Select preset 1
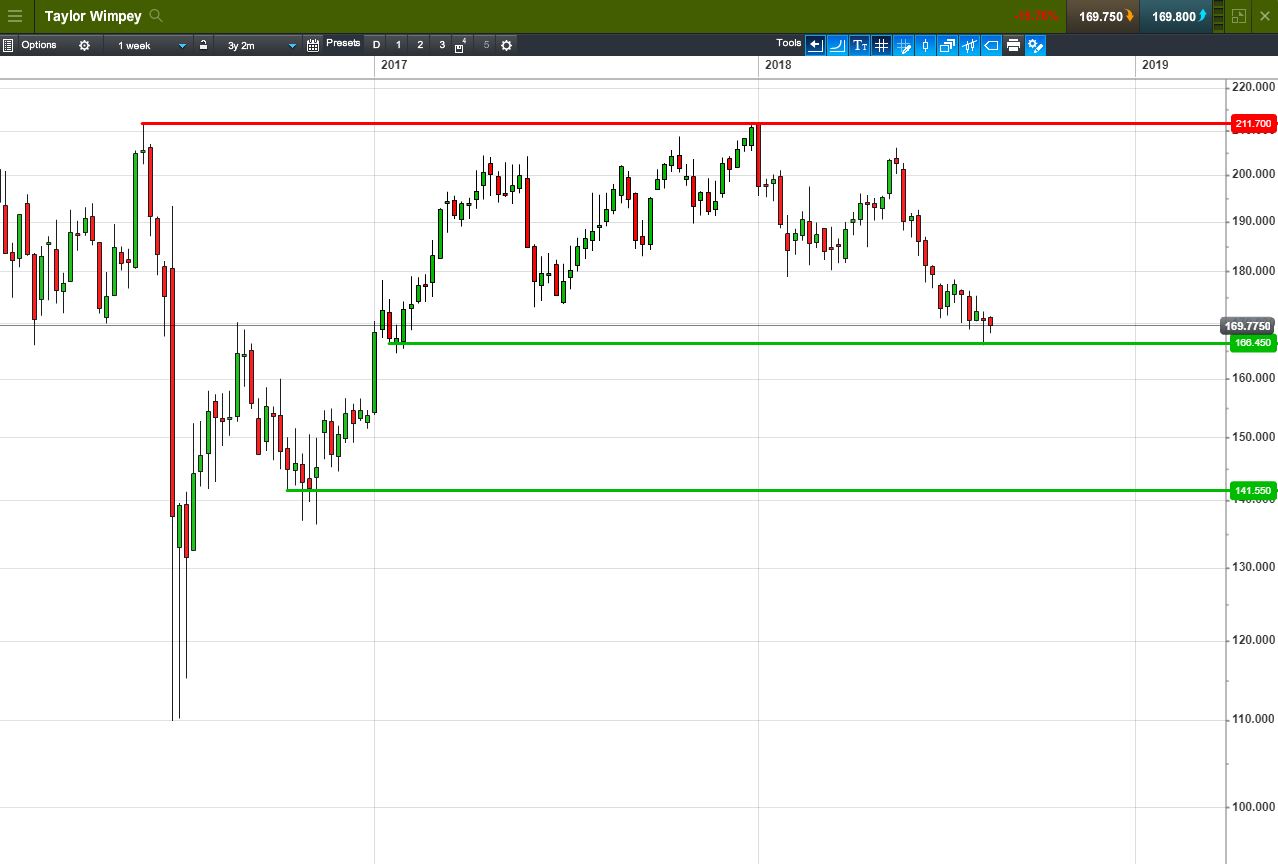Image resolution: width=1278 pixels, height=864 pixels. (398, 45)
